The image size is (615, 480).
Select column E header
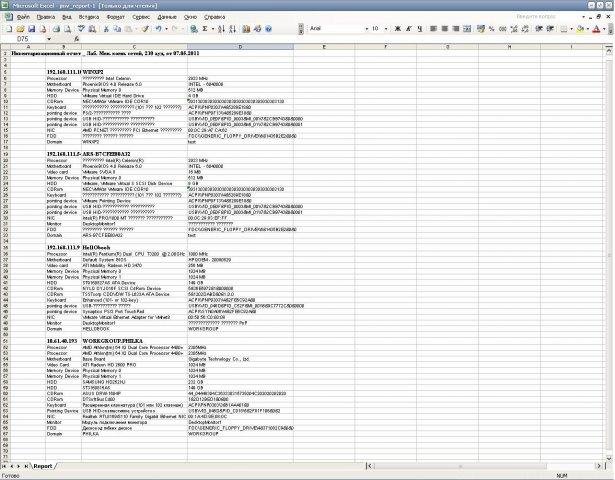324,47
